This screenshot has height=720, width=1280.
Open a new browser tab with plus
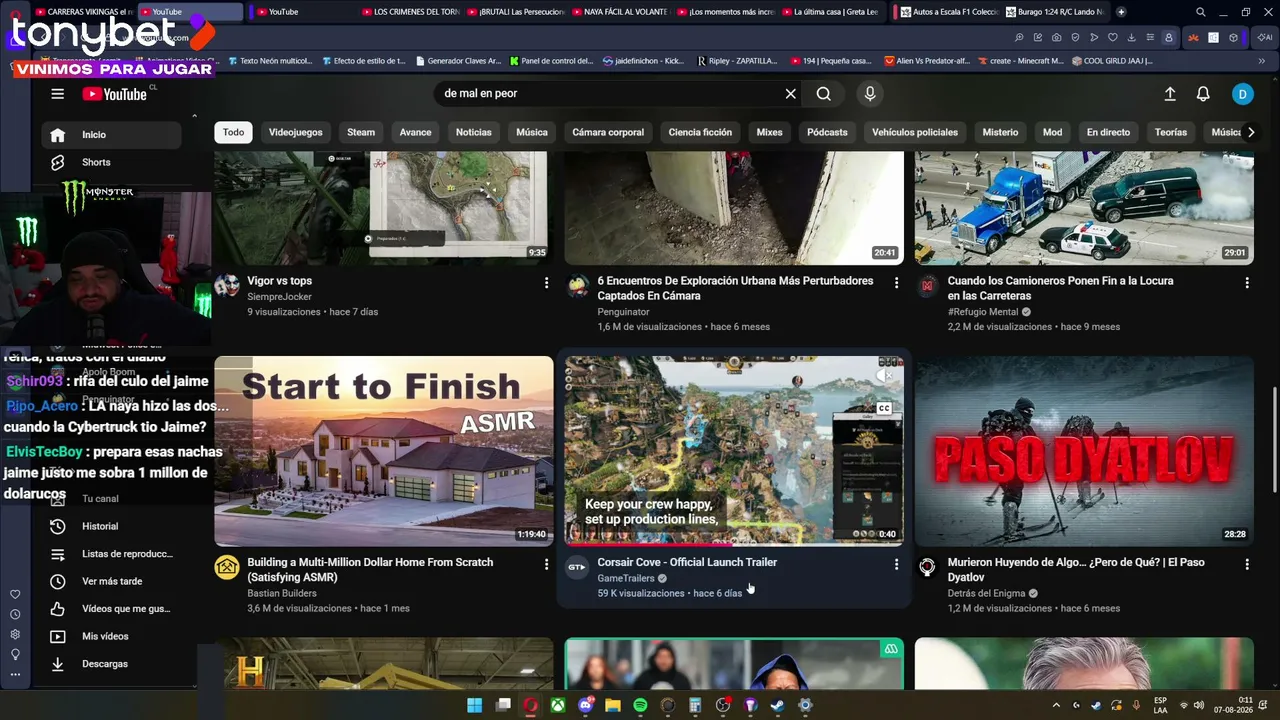pos(1121,12)
